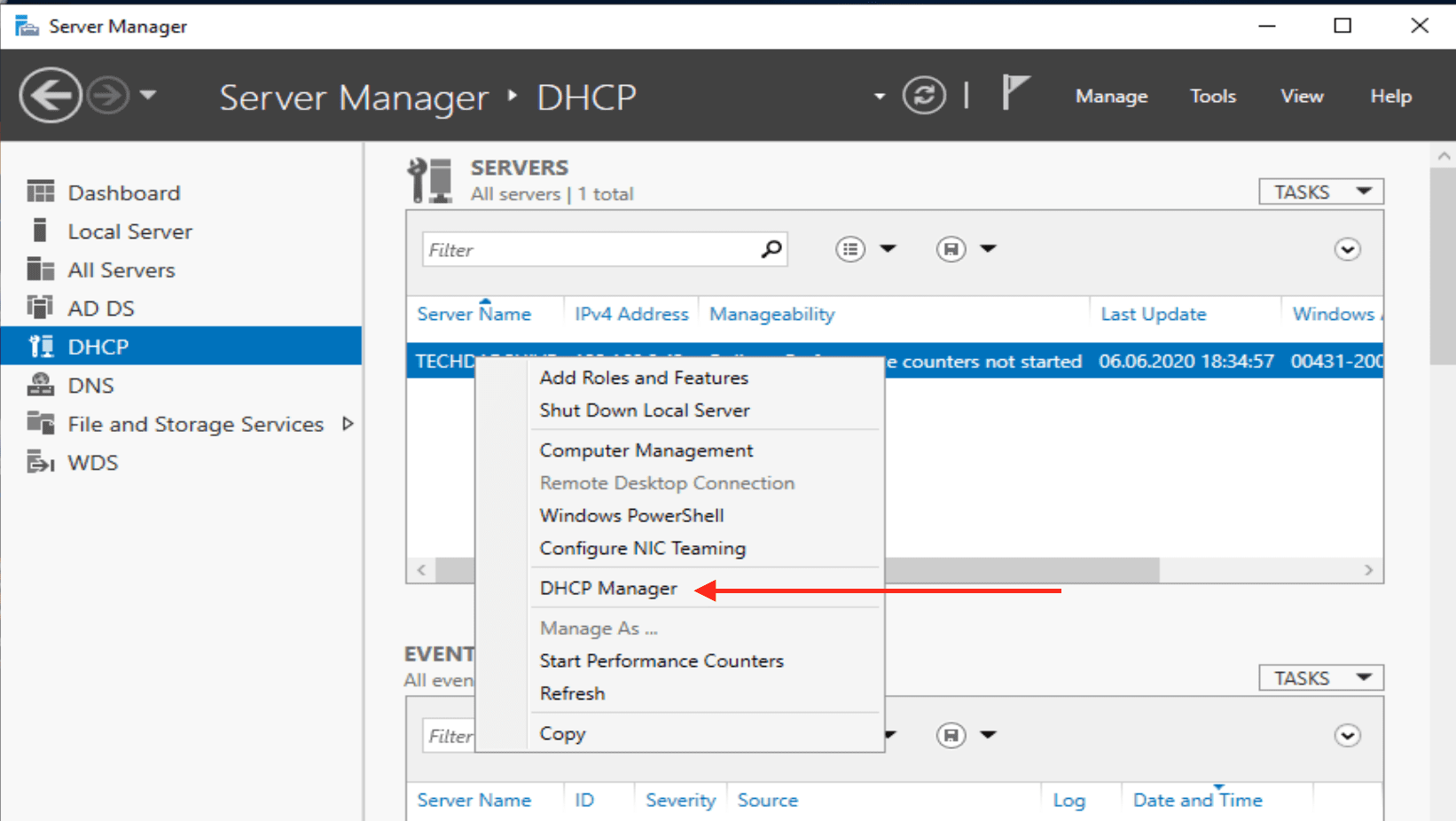Click the main pane vertical scroll up arrow
1456x821 pixels.
1444,156
